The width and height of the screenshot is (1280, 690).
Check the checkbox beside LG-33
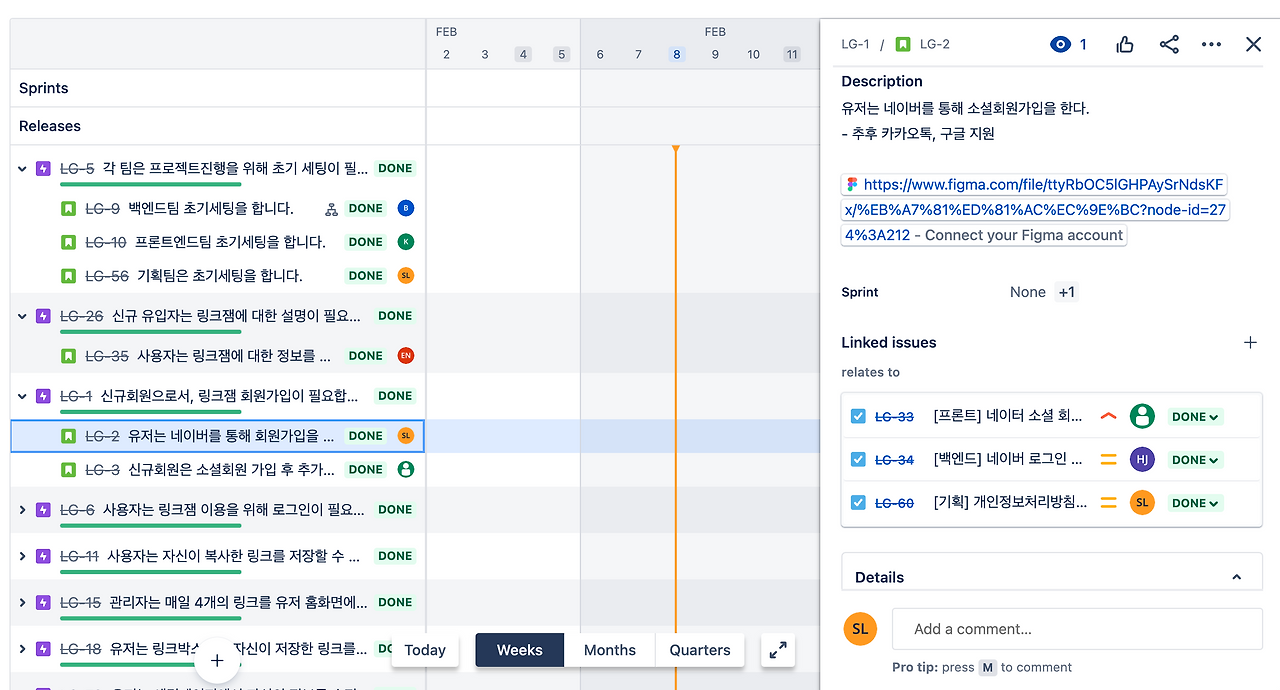(x=857, y=416)
